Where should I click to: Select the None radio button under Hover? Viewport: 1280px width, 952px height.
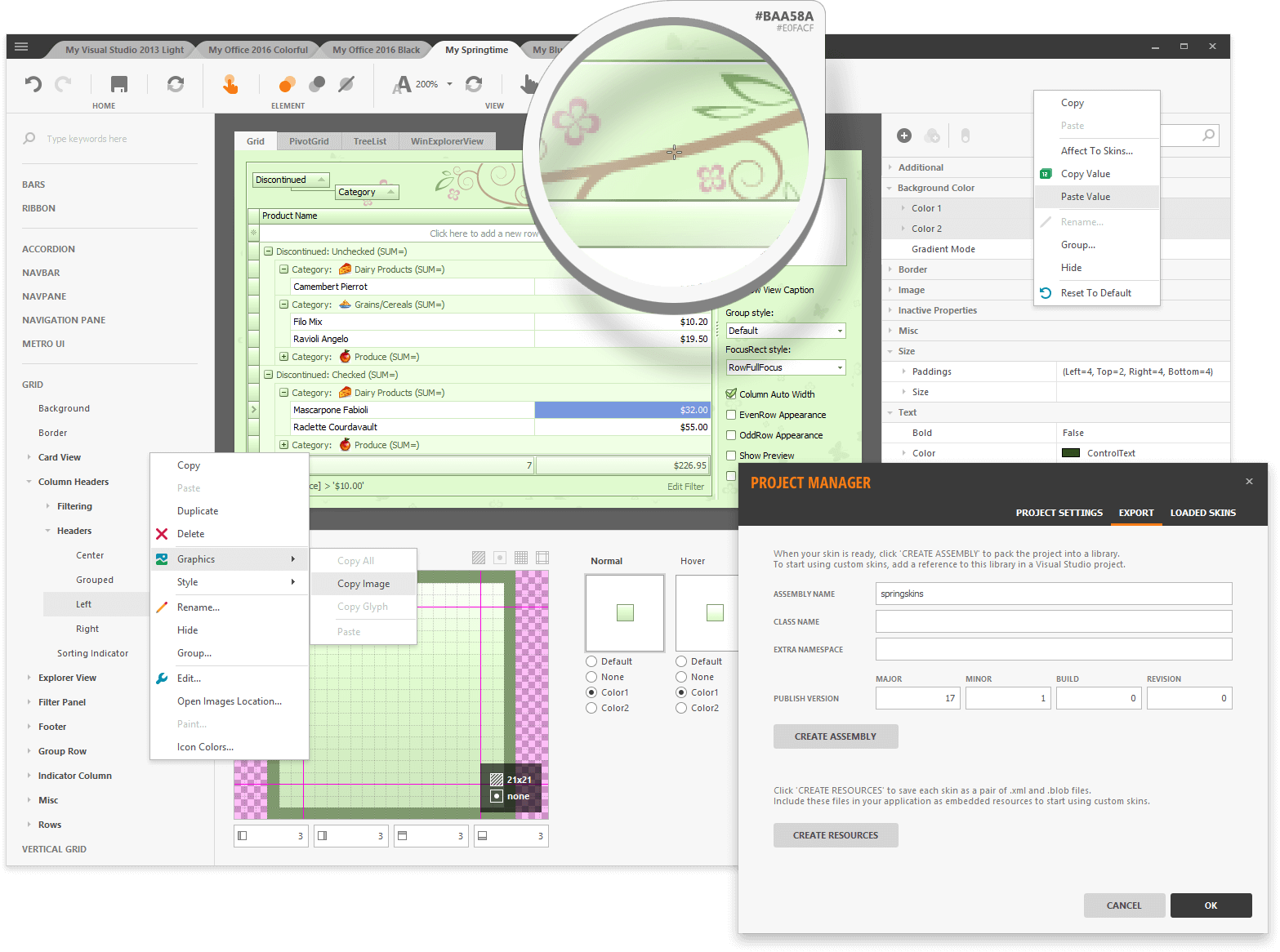681,677
